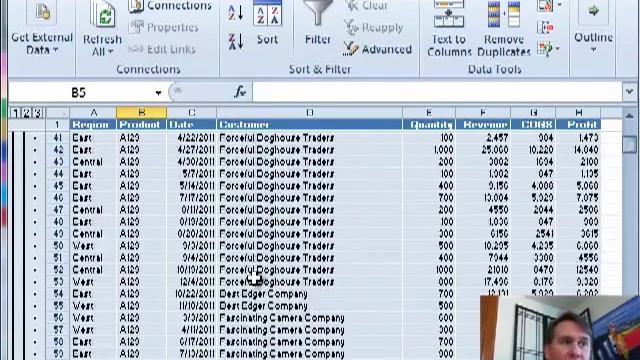Click date cell 12/4/2011

pyautogui.click(x=191, y=282)
